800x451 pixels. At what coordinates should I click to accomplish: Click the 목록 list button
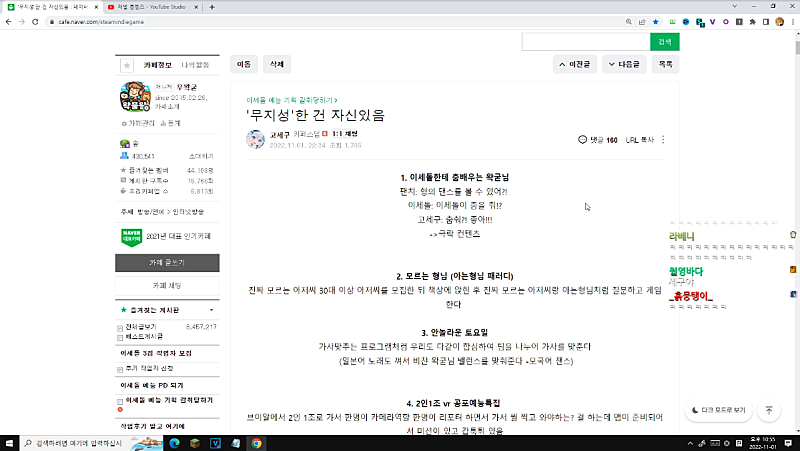pos(665,64)
